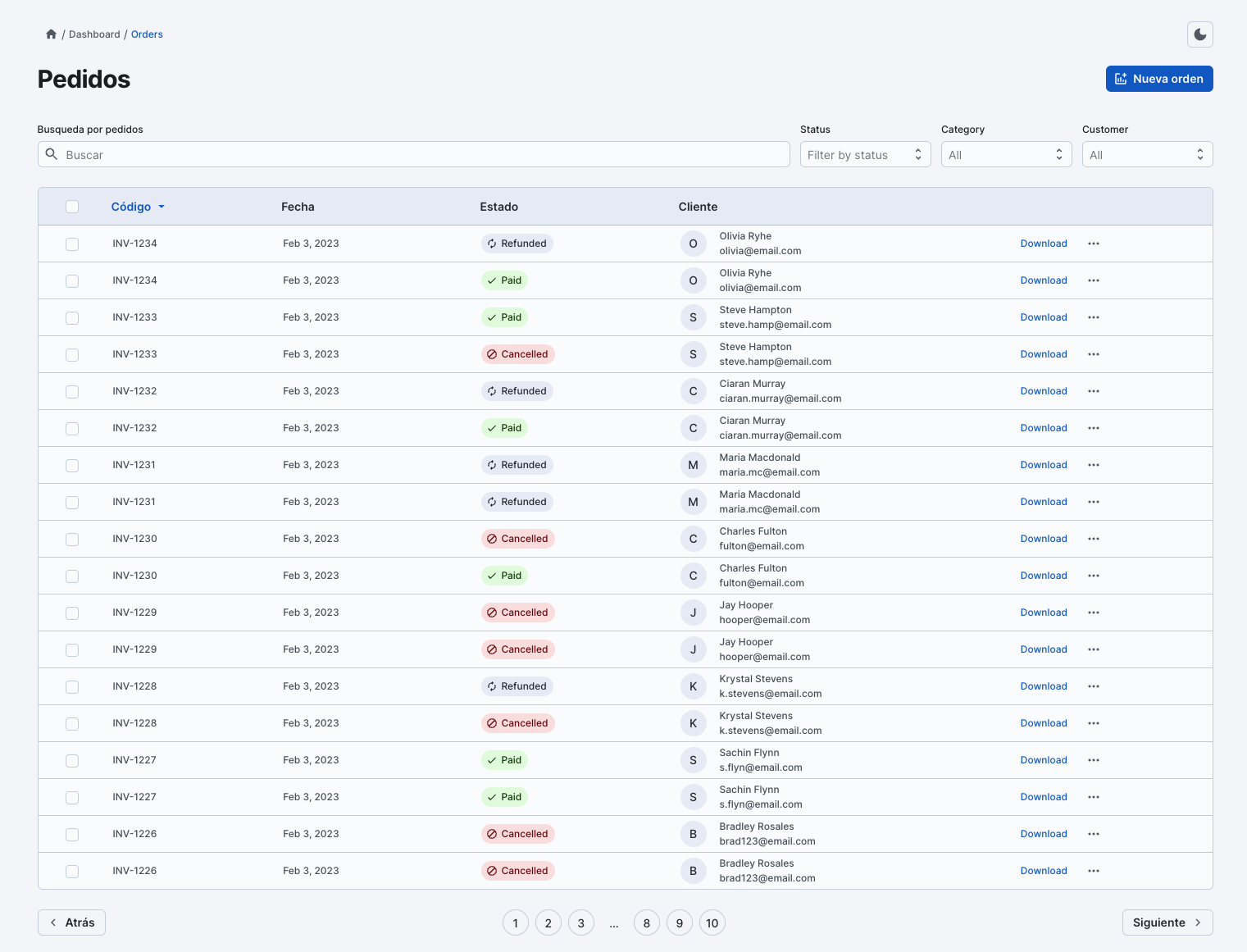Click Steve Hampton avatar in Paid row
Screen dimensions: 1247x952
693,317
